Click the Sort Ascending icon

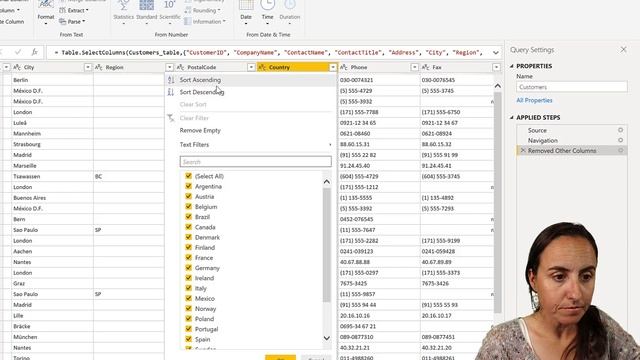pyautogui.click(x=171, y=80)
